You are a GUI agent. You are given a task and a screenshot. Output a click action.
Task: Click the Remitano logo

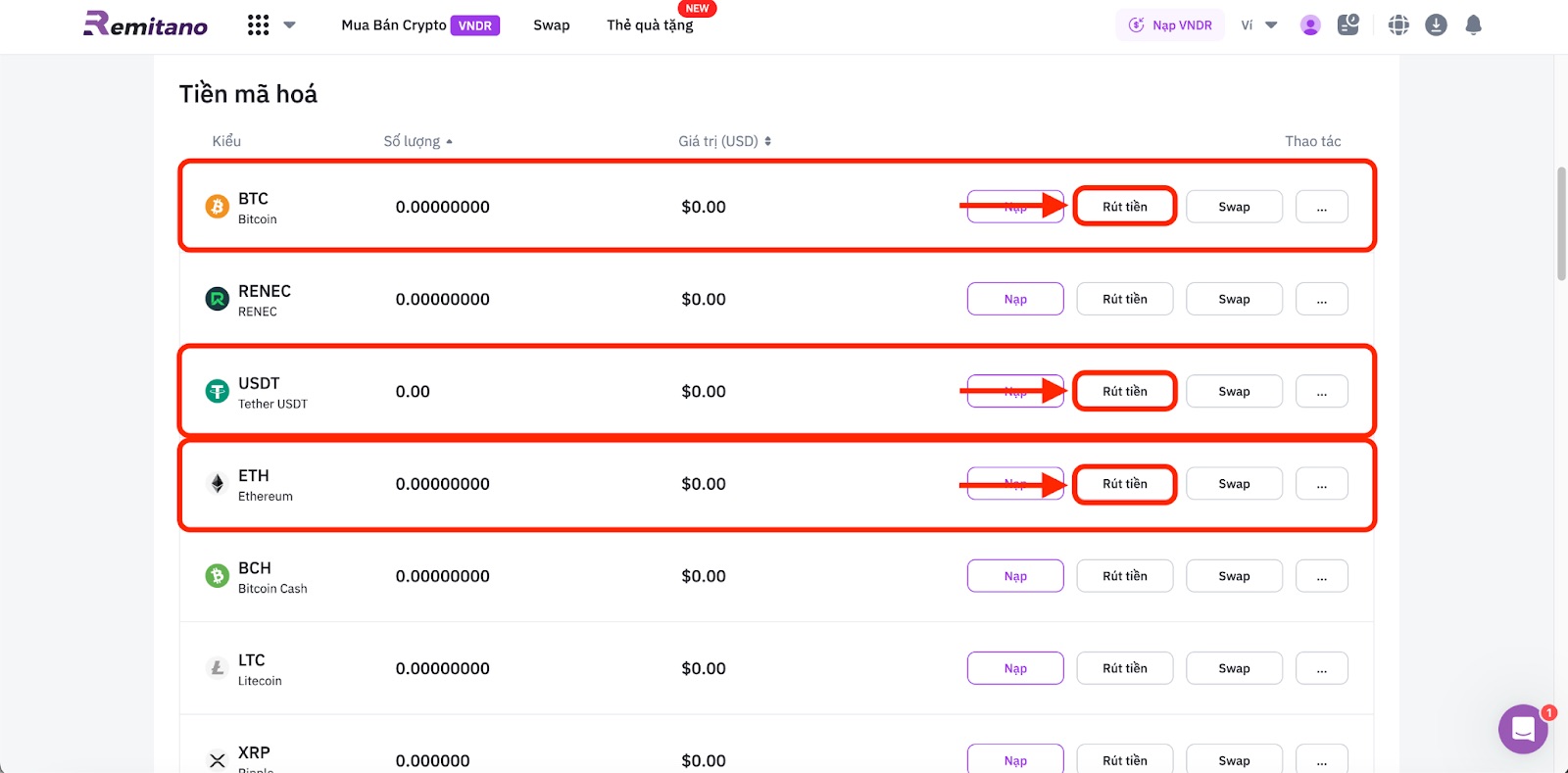click(x=145, y=24)
